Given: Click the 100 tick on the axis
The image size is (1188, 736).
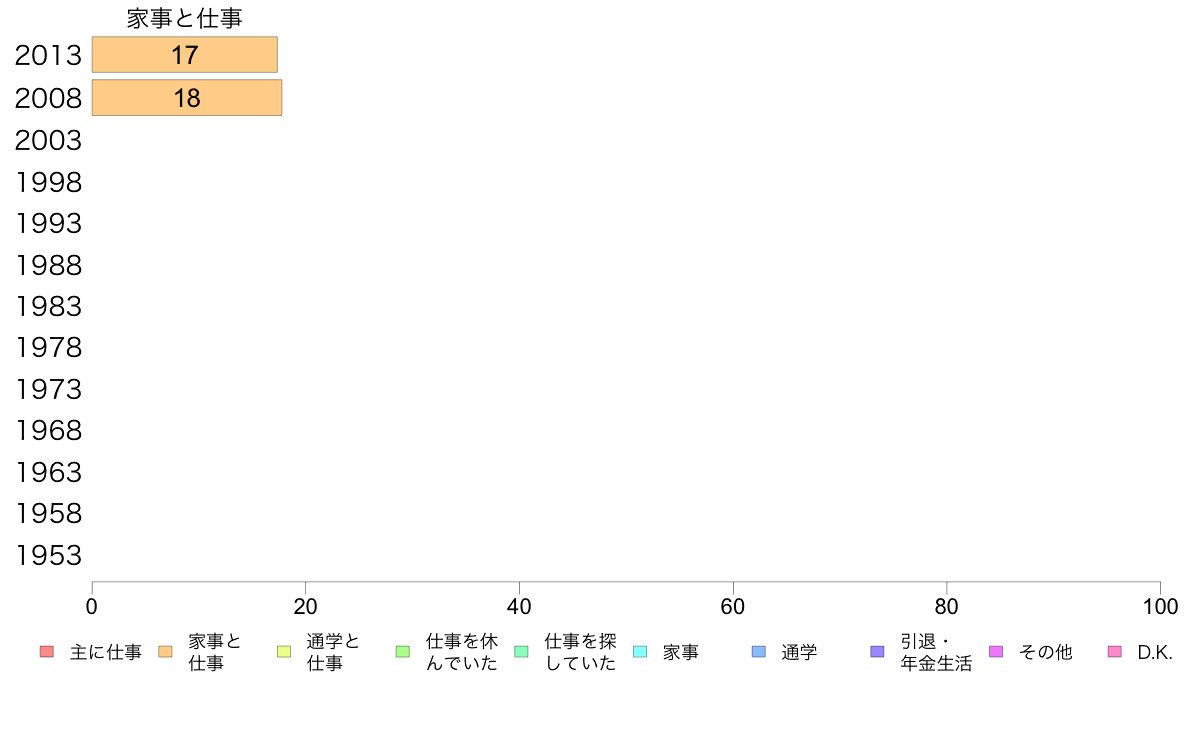Looking at the screenshot, I should pyautogui.click(x=1160, y=606).
